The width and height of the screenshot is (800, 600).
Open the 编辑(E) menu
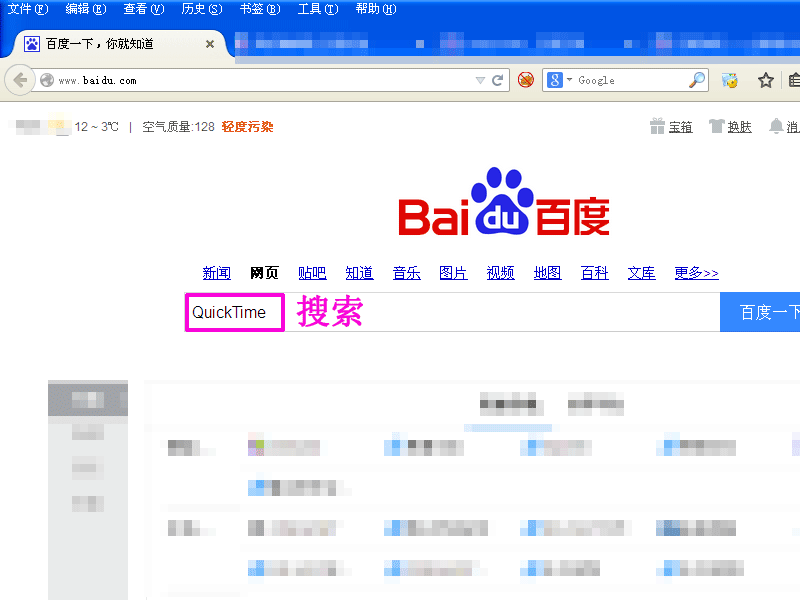[x=86, y=9]
